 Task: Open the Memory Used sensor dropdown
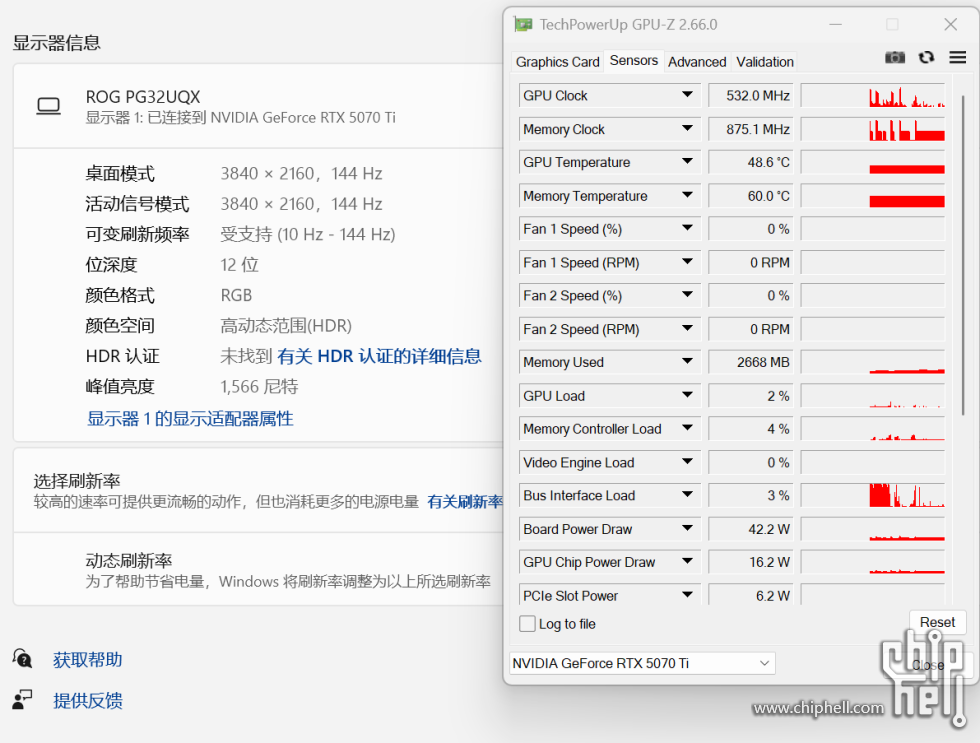point(688,362)
